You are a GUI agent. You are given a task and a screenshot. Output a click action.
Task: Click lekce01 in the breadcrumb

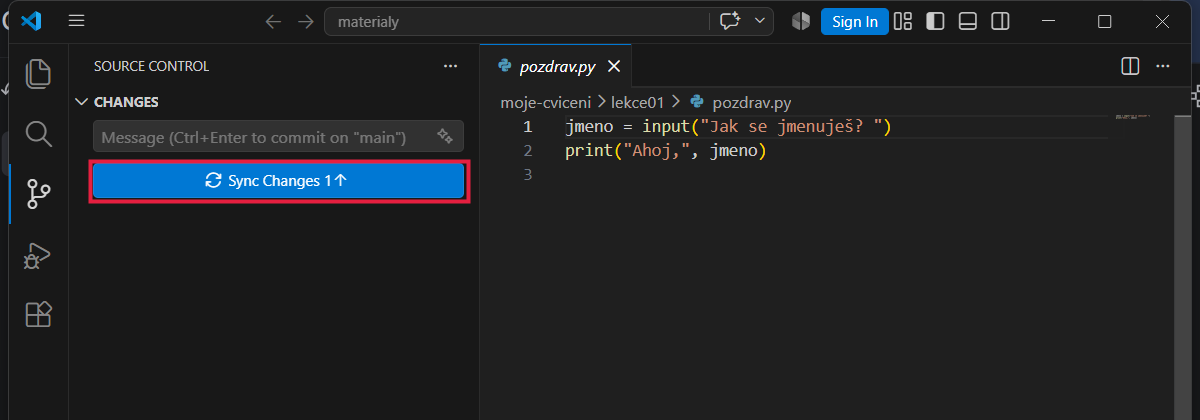[x=638, y=102]
